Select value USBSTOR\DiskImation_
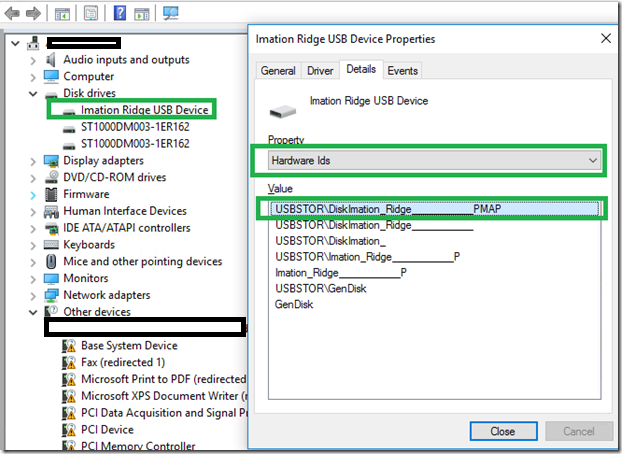 [x=330, y=241]
